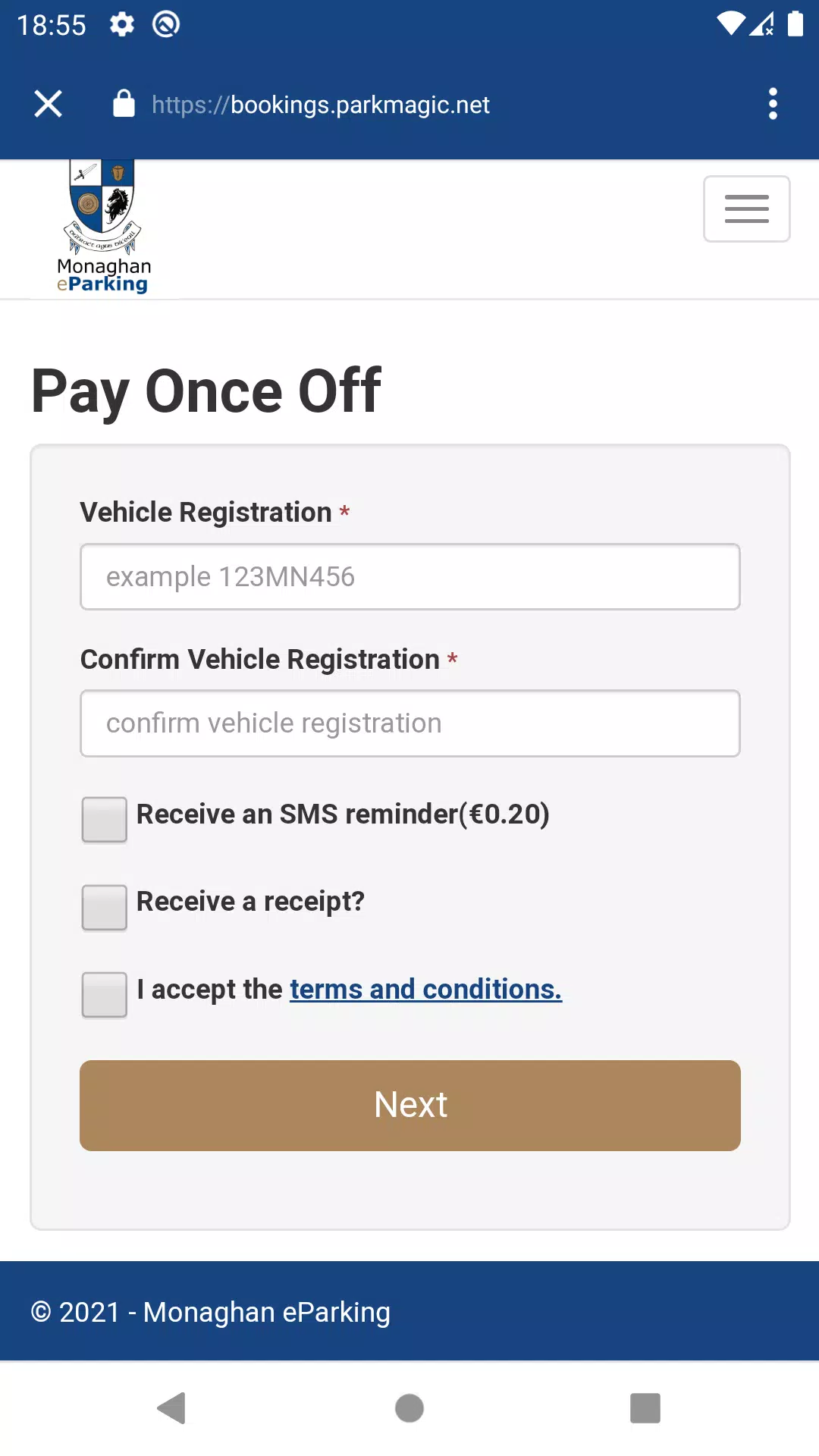Tap the settings gear in status bar

121,24
